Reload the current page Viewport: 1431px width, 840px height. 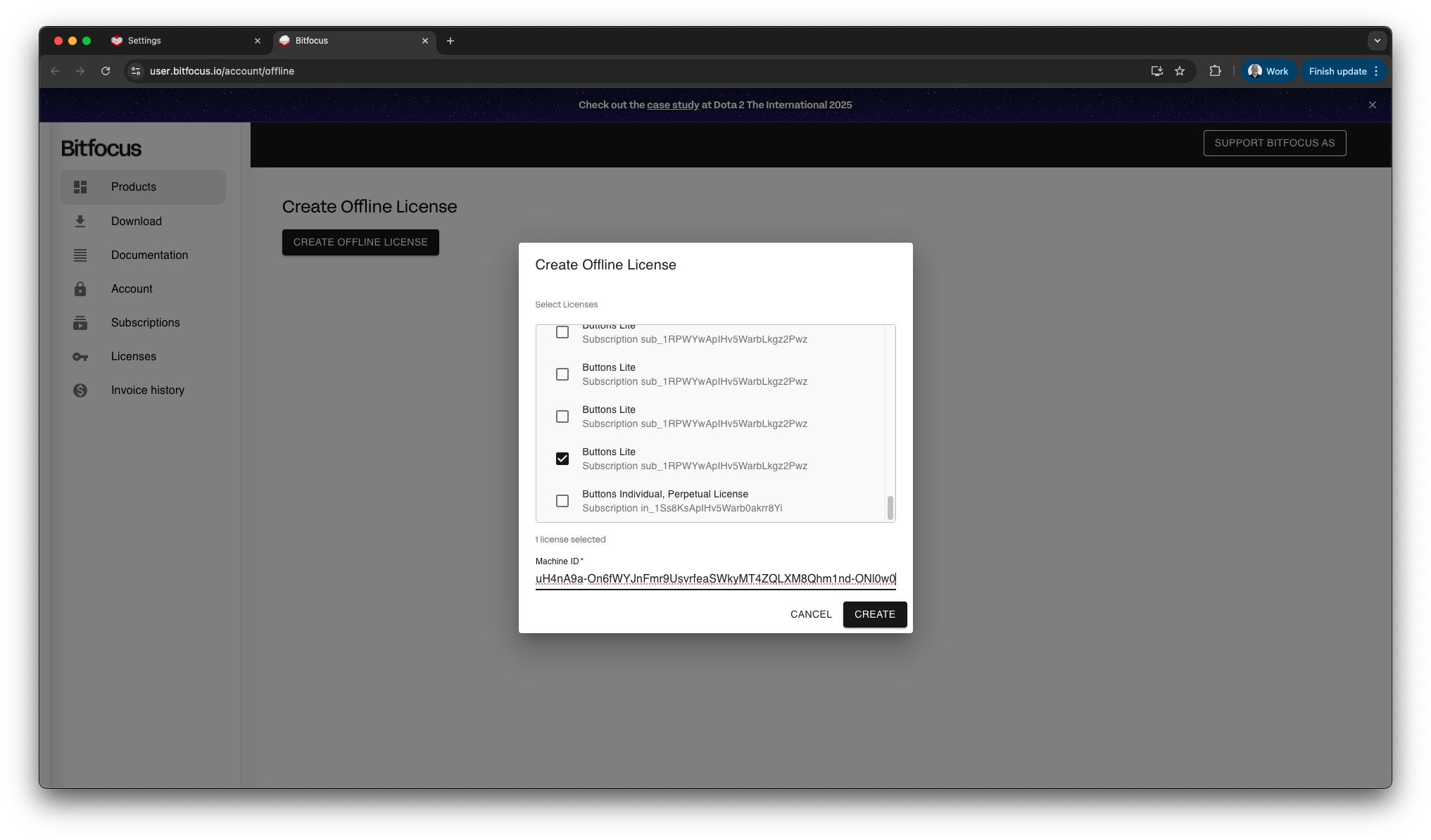coord(106,71)
